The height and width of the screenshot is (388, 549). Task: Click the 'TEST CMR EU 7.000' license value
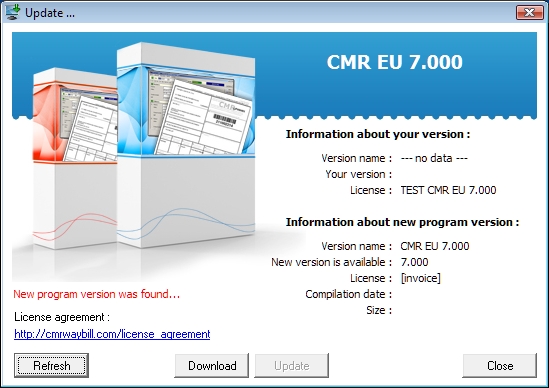[x=448, y=190]
